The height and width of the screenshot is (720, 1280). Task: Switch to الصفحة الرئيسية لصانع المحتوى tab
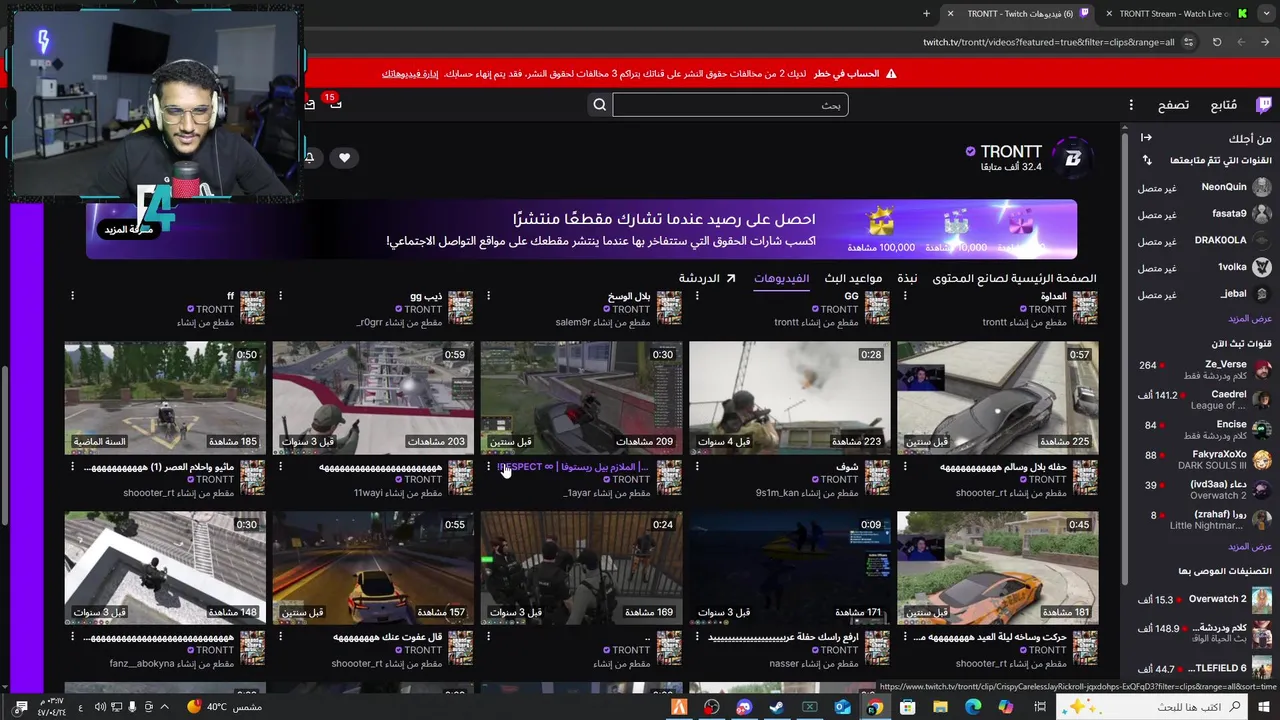(x=1014, y=278)
